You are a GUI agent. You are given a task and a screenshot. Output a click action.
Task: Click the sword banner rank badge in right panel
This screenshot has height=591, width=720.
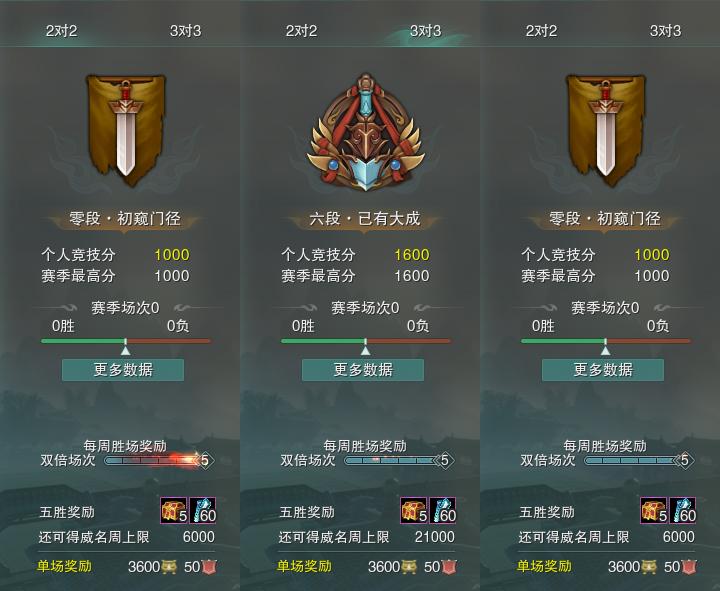(x=606, y=130)
